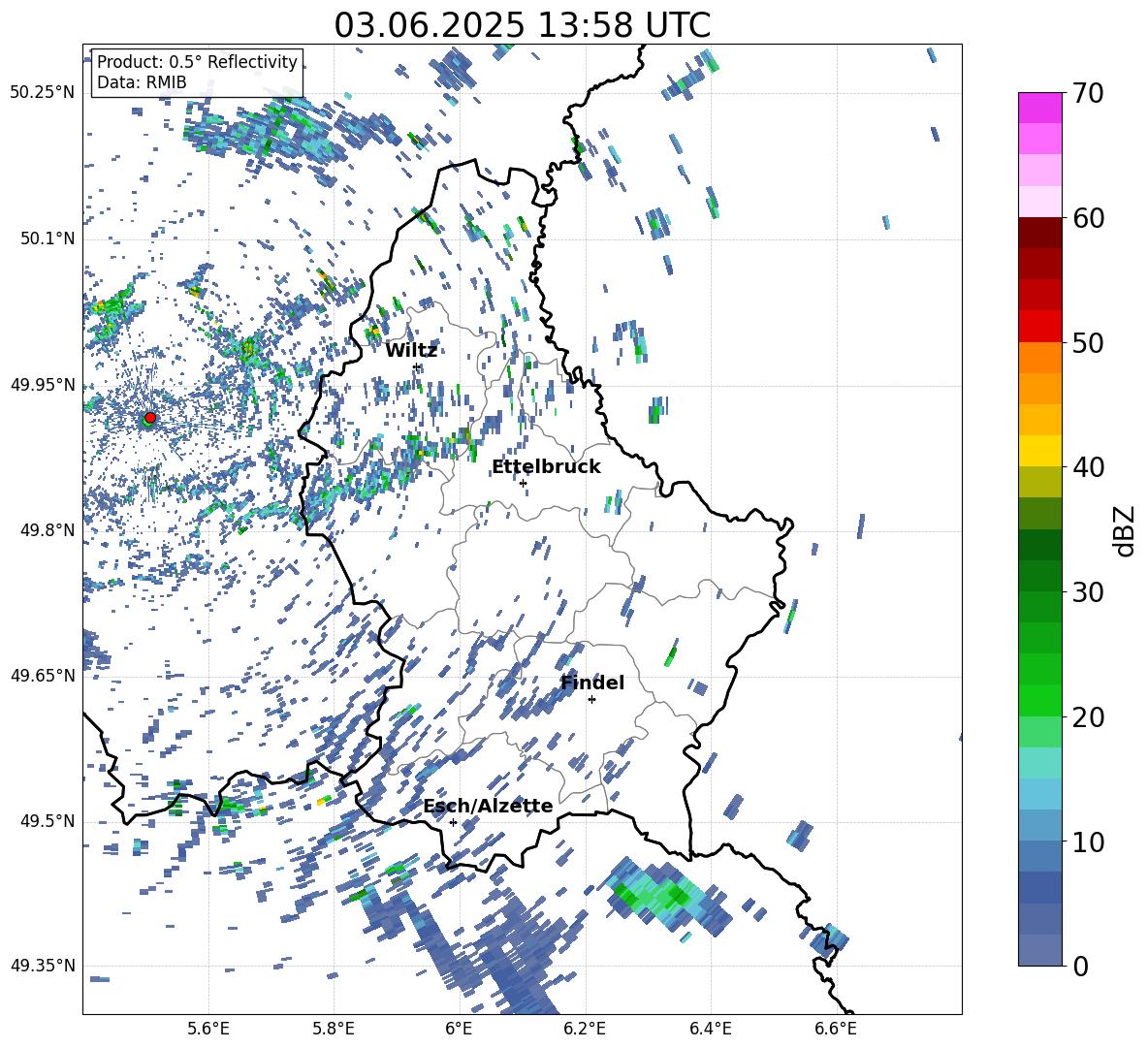Click the 20 colorbar tick label
The image size is (1148, 1048).
click(1088, 716)
